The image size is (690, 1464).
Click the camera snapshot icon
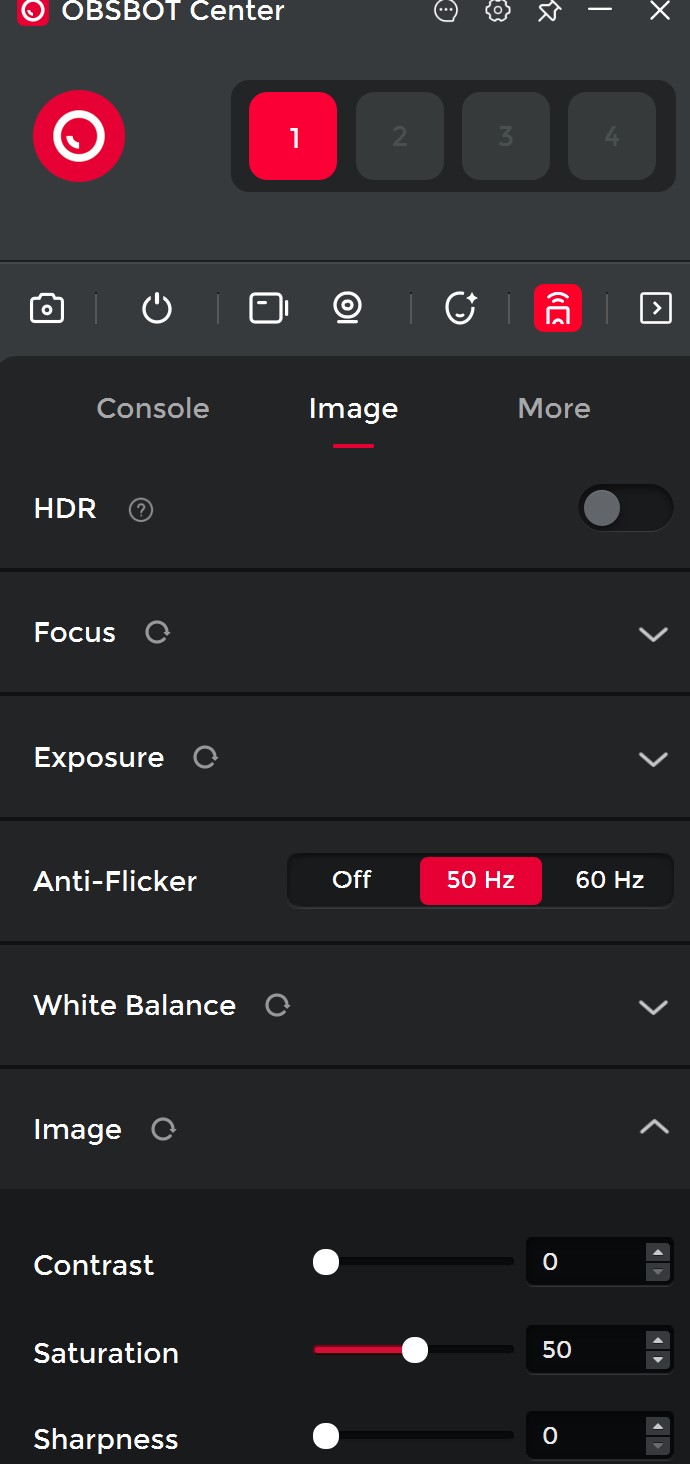[x=47, y=308]
